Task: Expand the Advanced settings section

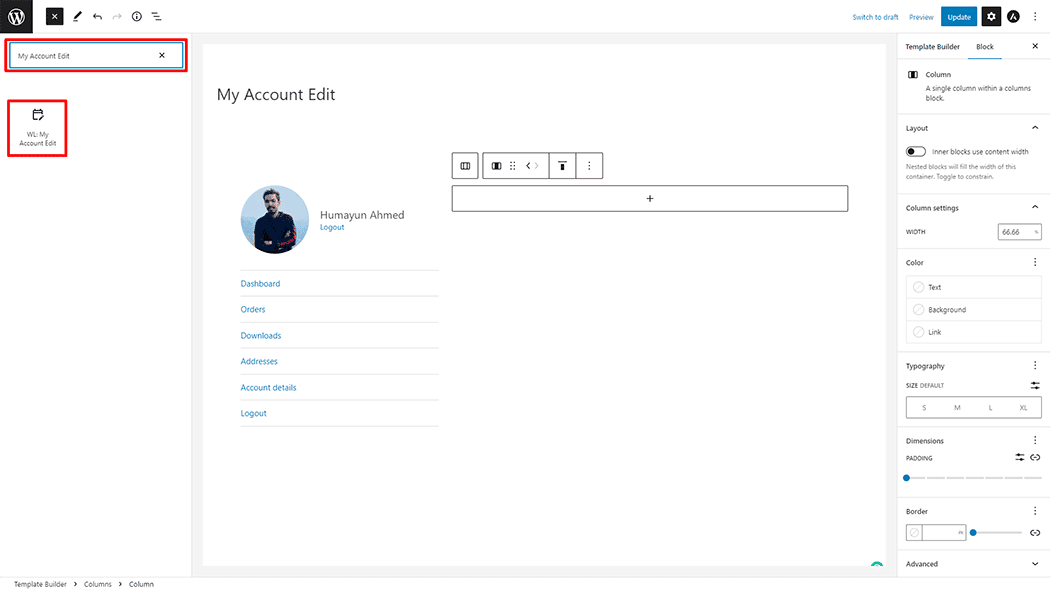Action: 1035,563
